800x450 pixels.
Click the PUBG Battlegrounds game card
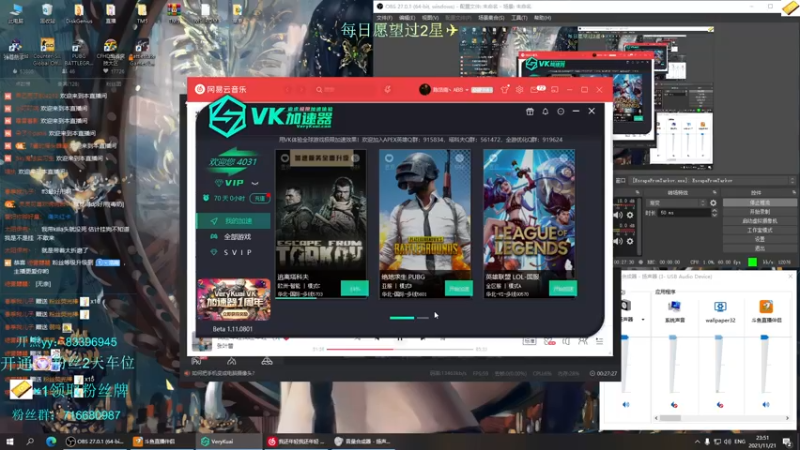coord(425,223)
